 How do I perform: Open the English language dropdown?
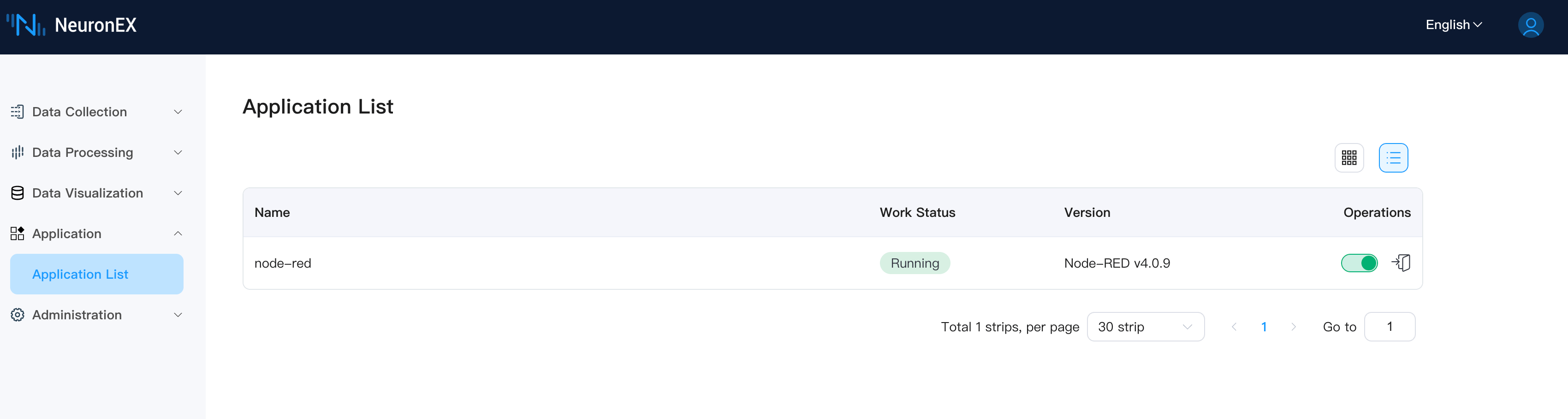[x=1454, y=25]
